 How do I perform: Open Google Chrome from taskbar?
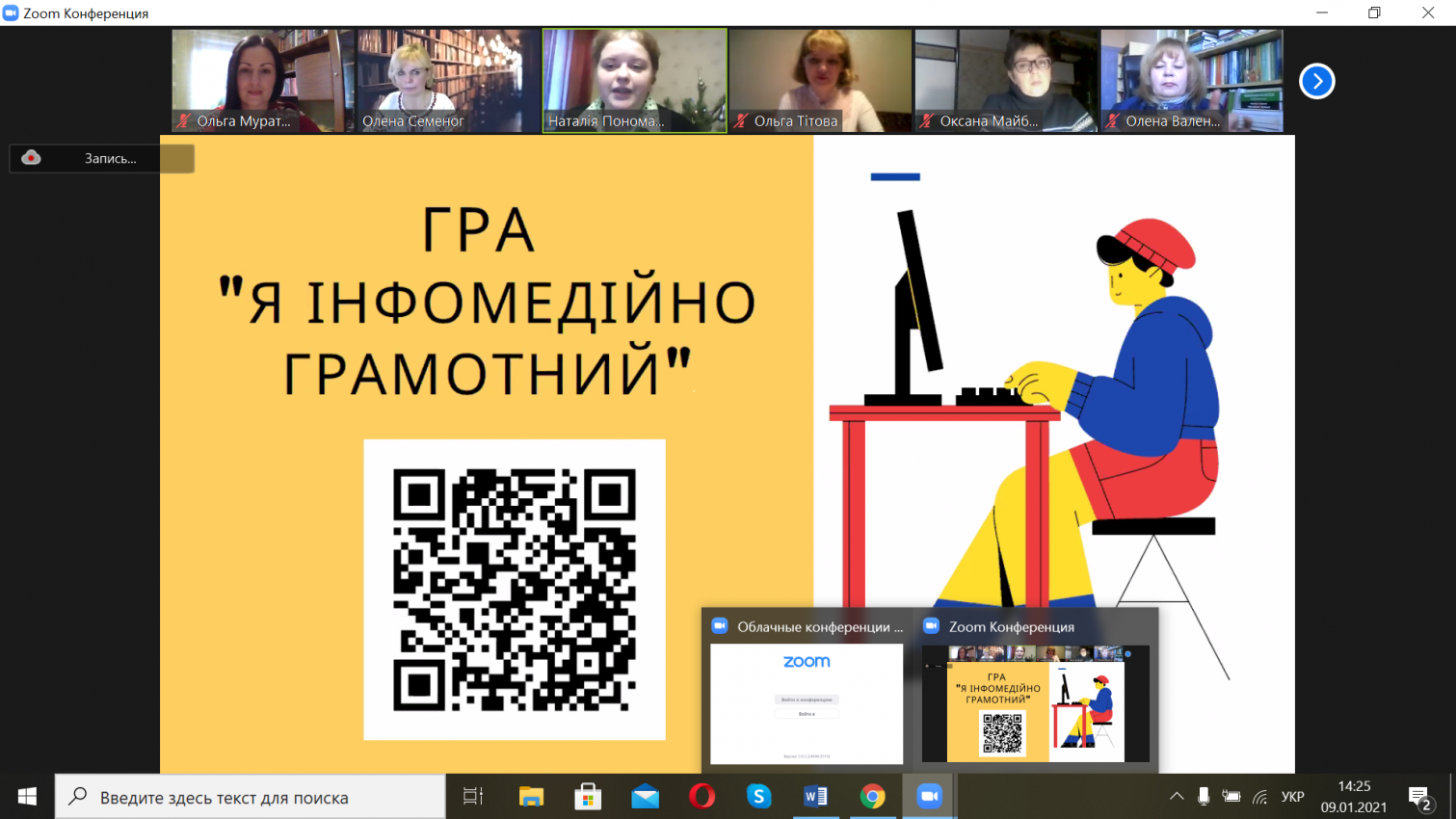coord(872,797)
